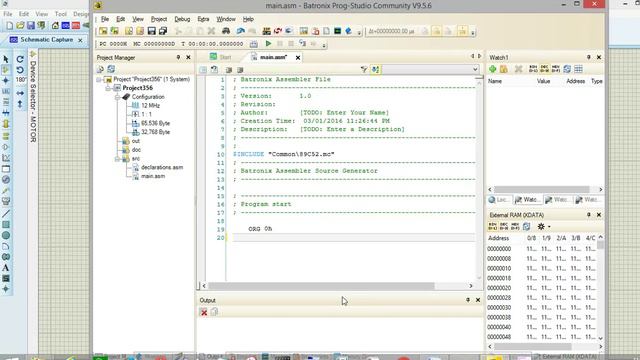Click the filter funnel icon above editor

tap(364, 69)
